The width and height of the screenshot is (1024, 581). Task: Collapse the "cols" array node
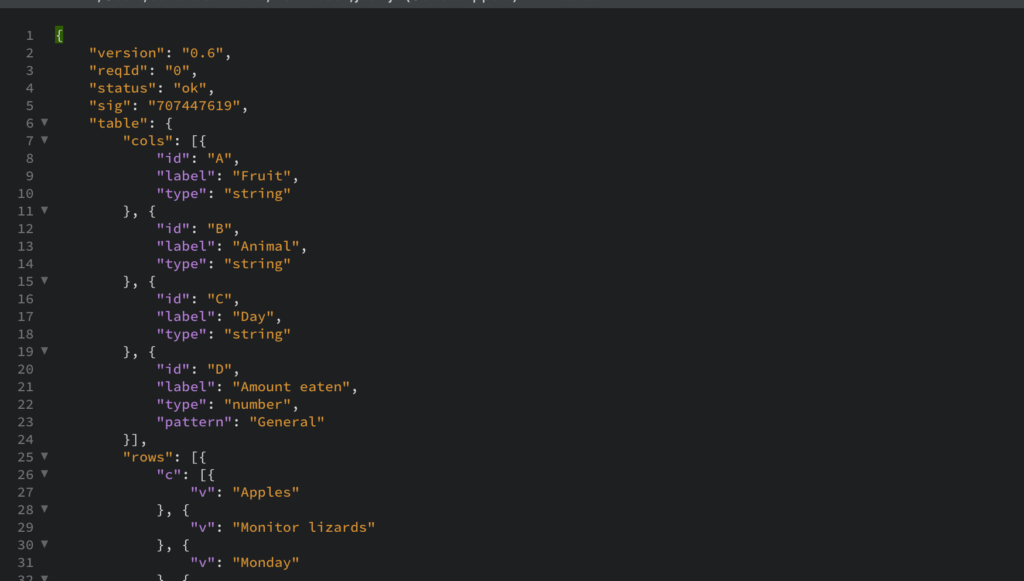pos(44,140)
